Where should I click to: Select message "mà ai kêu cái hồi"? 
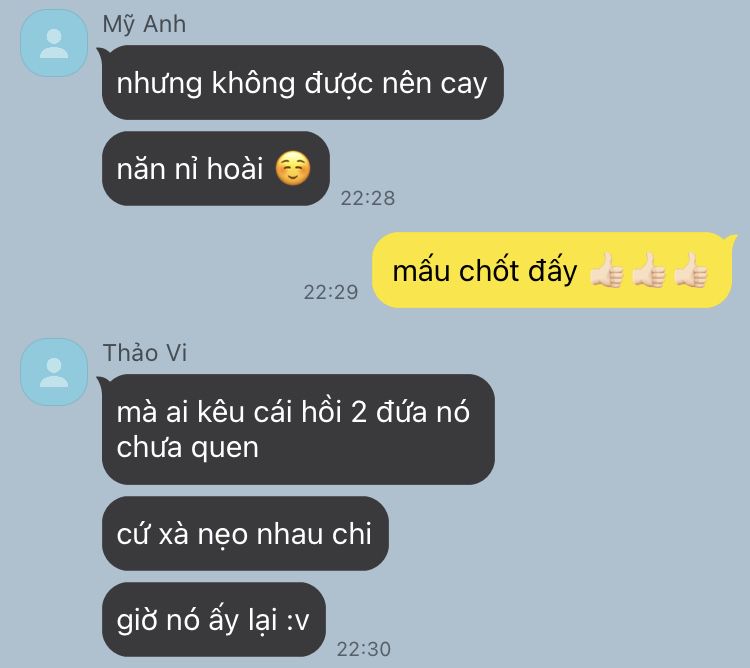[x=298, y=429]
